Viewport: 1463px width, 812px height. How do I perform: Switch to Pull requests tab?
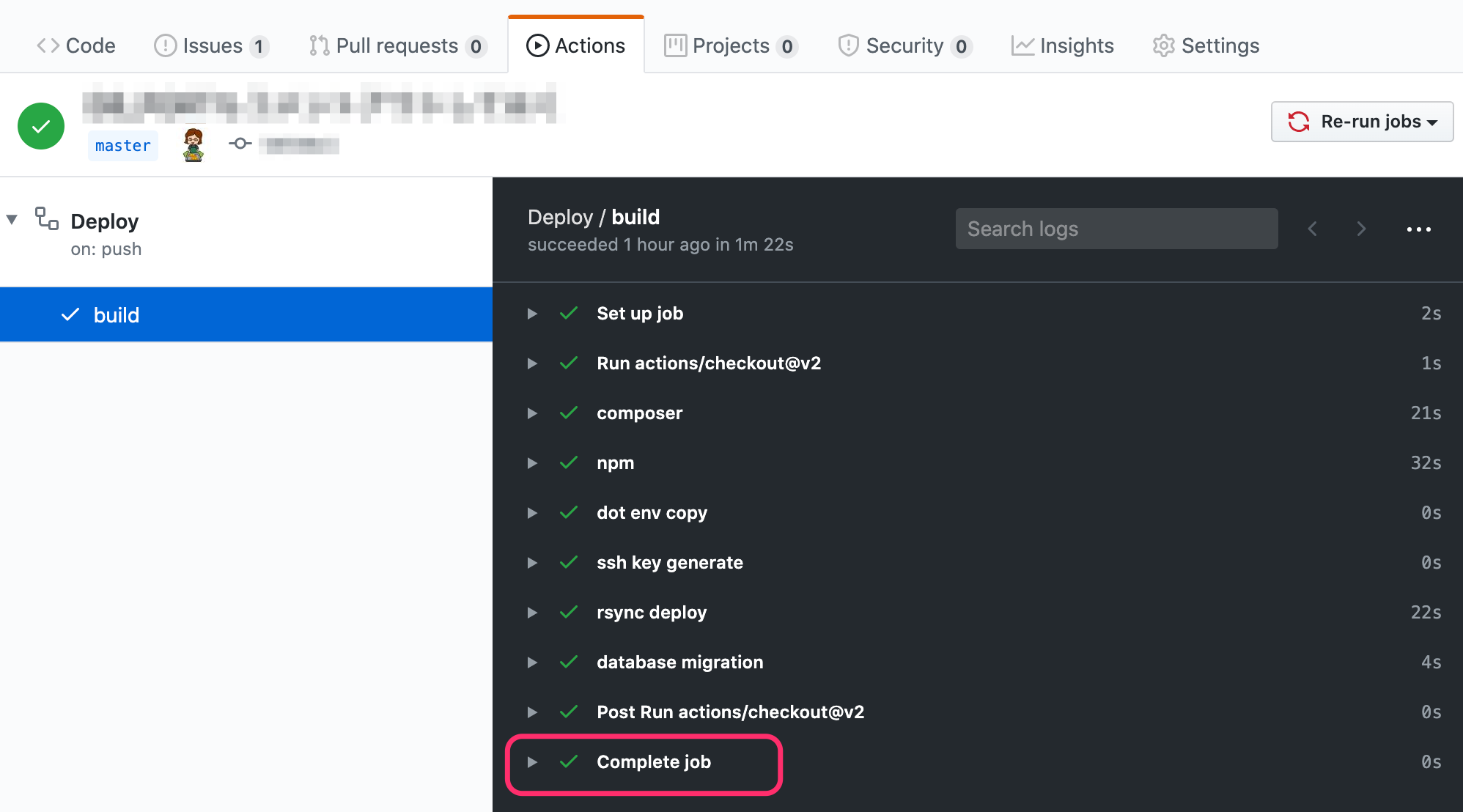click(x=397, y=45)
